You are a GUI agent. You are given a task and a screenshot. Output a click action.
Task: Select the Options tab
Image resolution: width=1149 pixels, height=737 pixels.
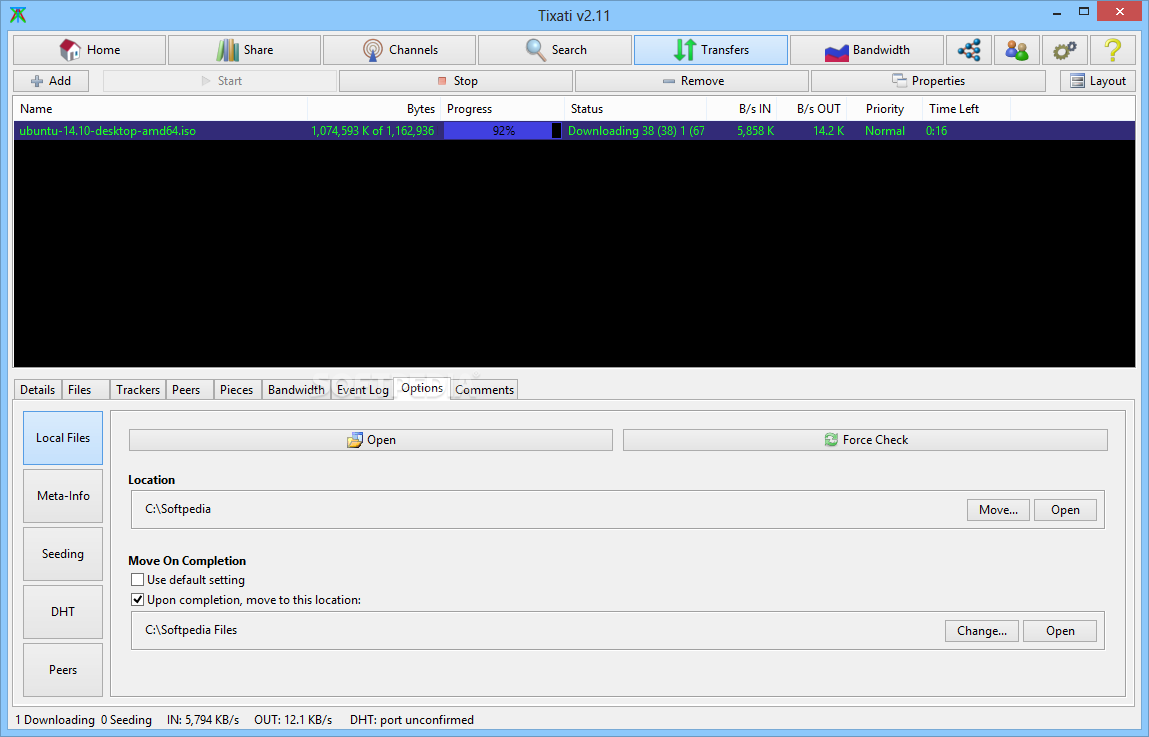(422, 388)
